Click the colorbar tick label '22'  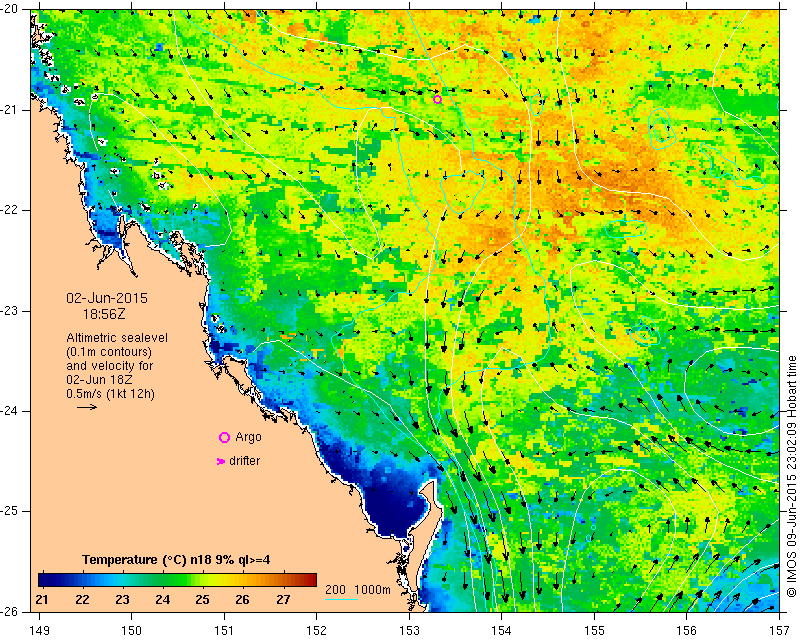tap(82, 599)
